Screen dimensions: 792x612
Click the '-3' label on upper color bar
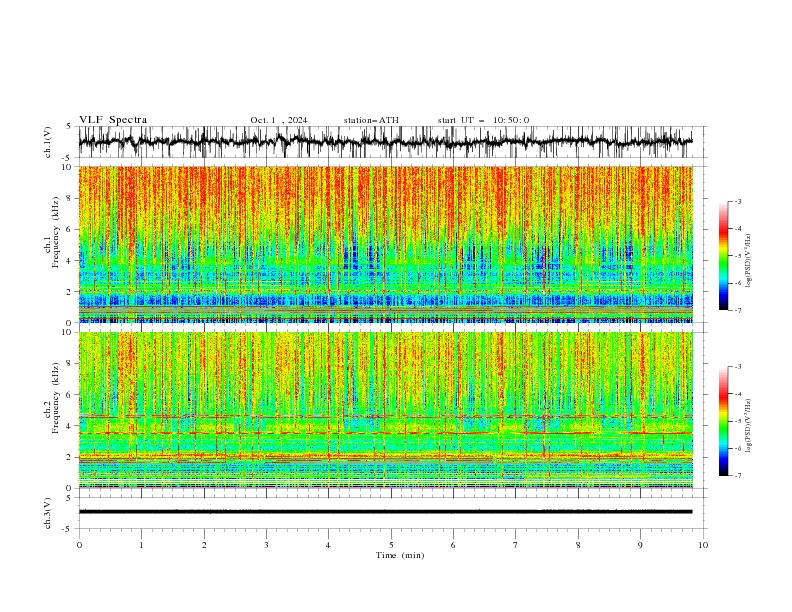(738, 201)
